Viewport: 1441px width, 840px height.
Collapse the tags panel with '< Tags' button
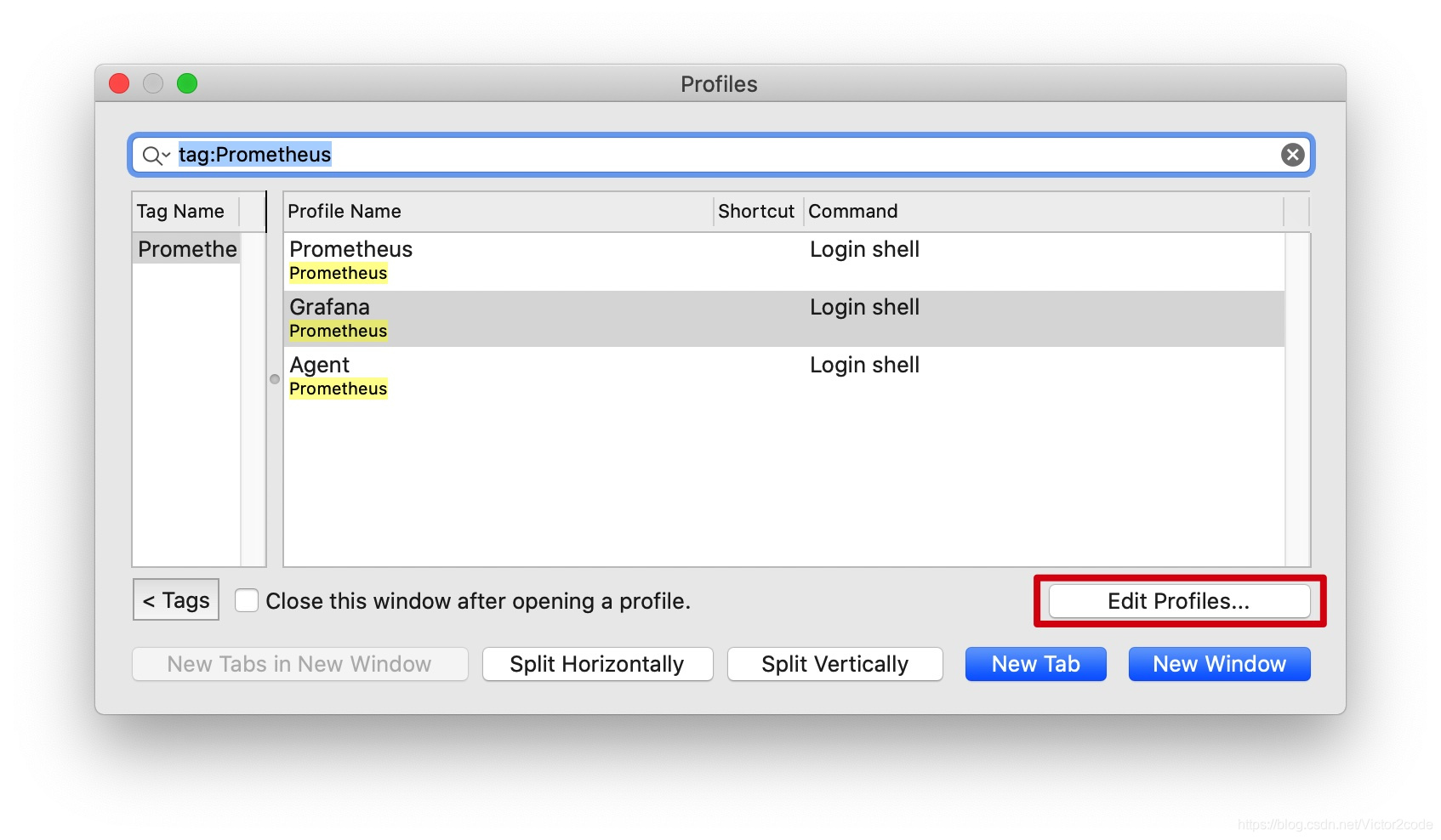tap(176, 600)
